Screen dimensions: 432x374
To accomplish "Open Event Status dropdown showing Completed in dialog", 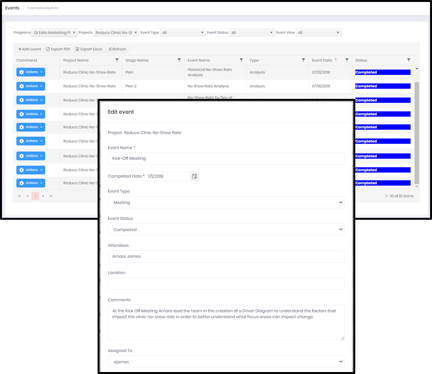I will coord(226,230).
